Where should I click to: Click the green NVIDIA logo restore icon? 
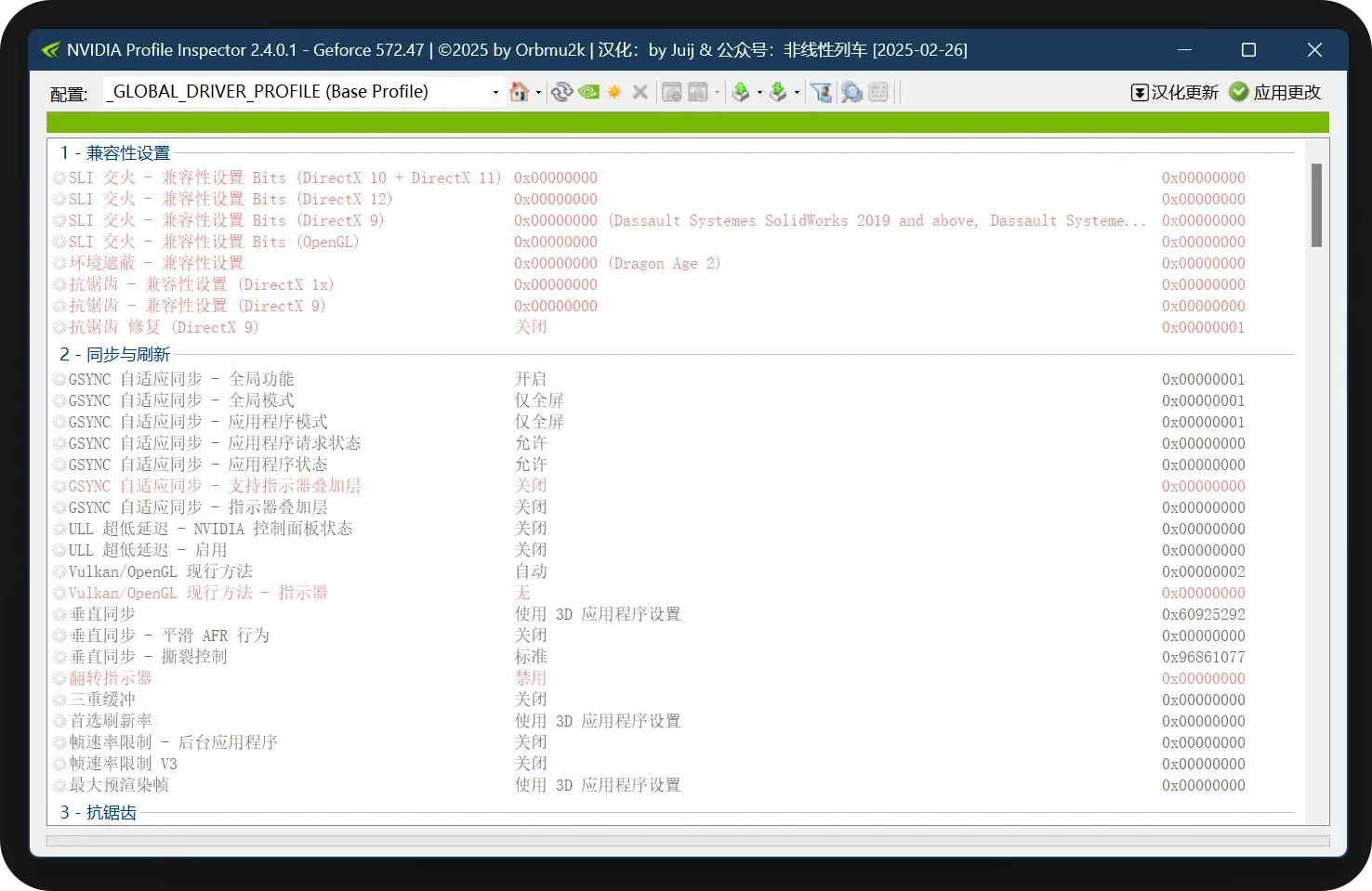click(x=588, y=92)
